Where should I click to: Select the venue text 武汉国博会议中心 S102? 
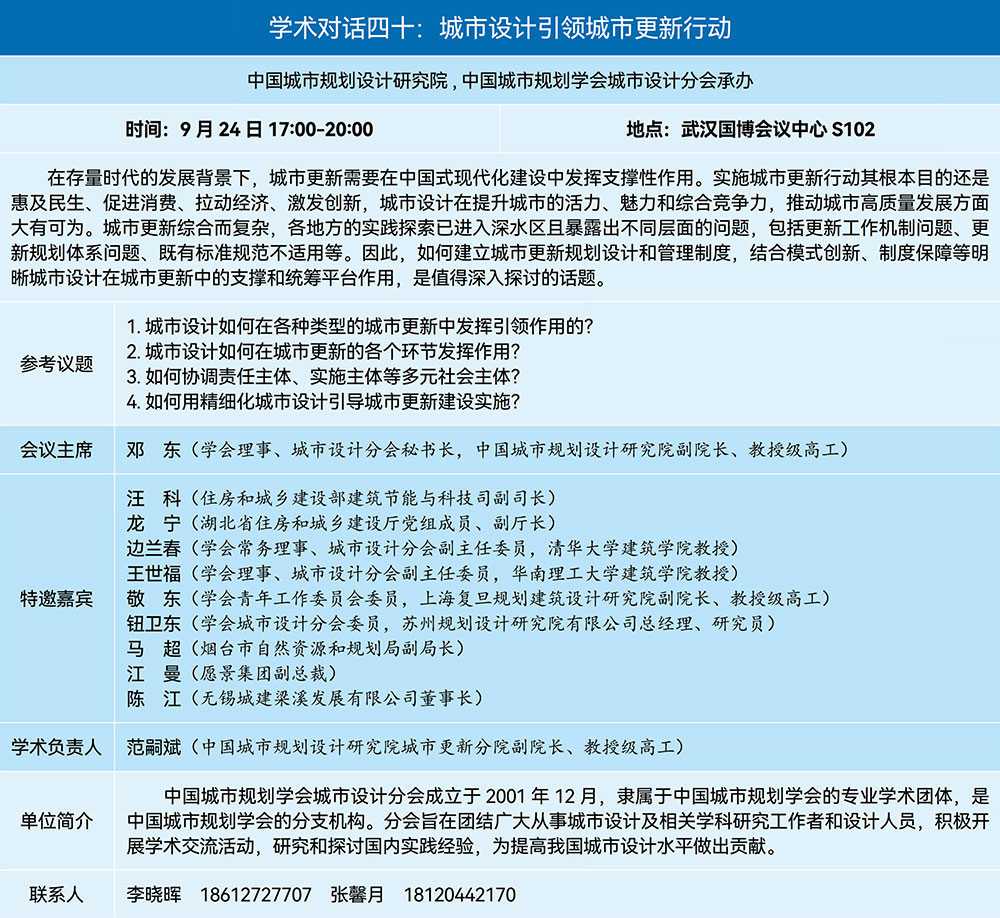pyautogui.click(x=777, y=130)
